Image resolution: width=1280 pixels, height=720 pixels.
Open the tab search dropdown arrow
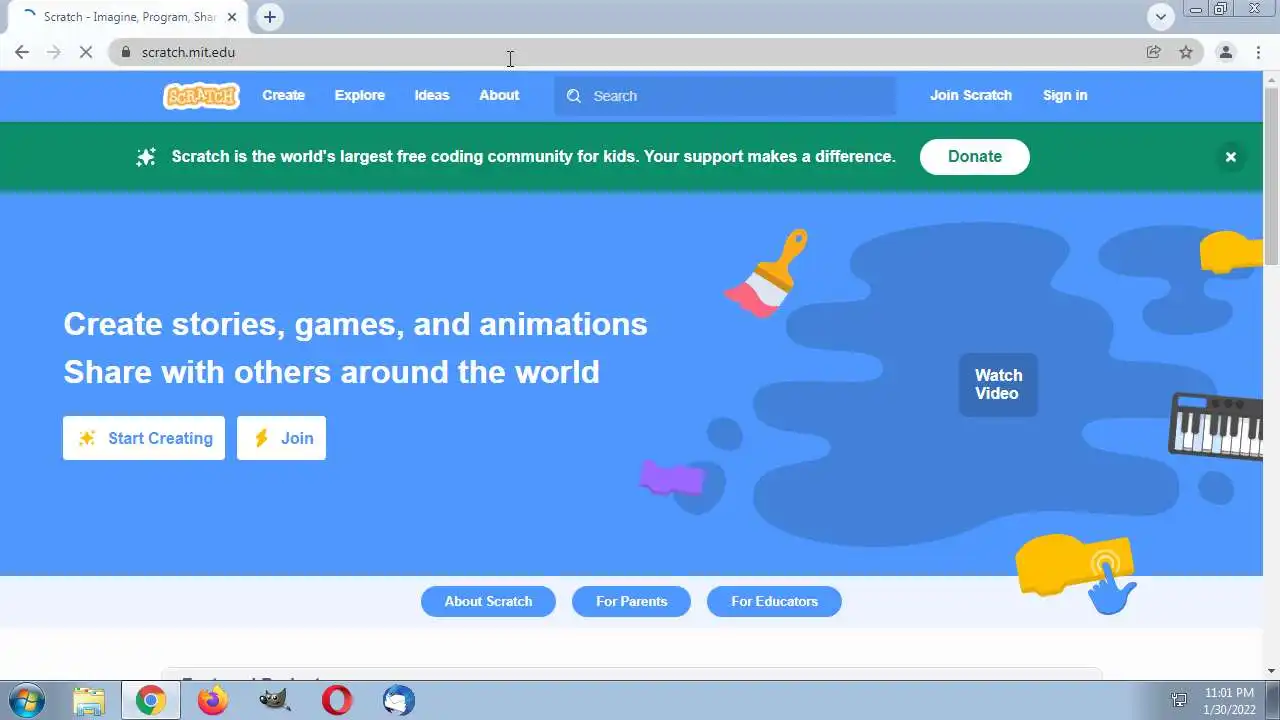[1160, 17]
